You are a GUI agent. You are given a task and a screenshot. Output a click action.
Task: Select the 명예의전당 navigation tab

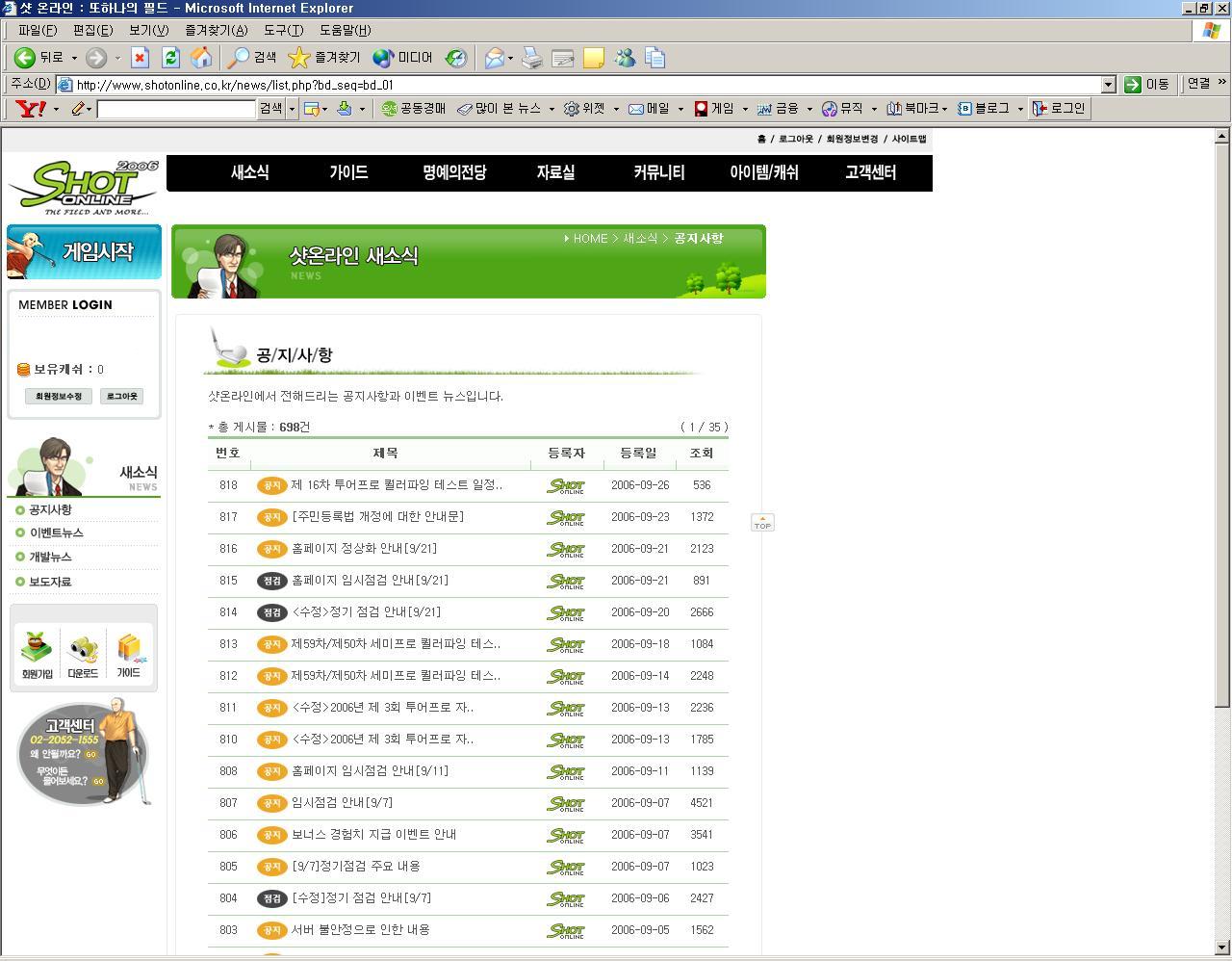tap(454, 173)
